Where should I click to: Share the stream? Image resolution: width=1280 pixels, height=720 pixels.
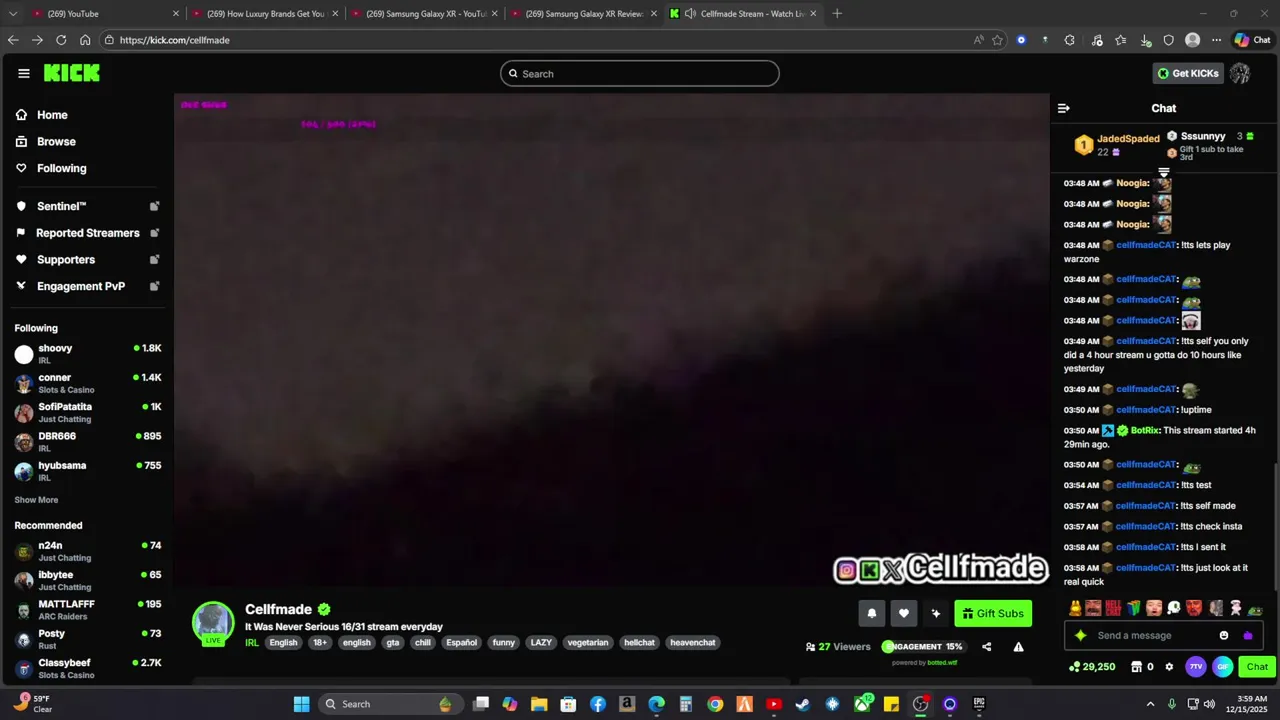987,647
